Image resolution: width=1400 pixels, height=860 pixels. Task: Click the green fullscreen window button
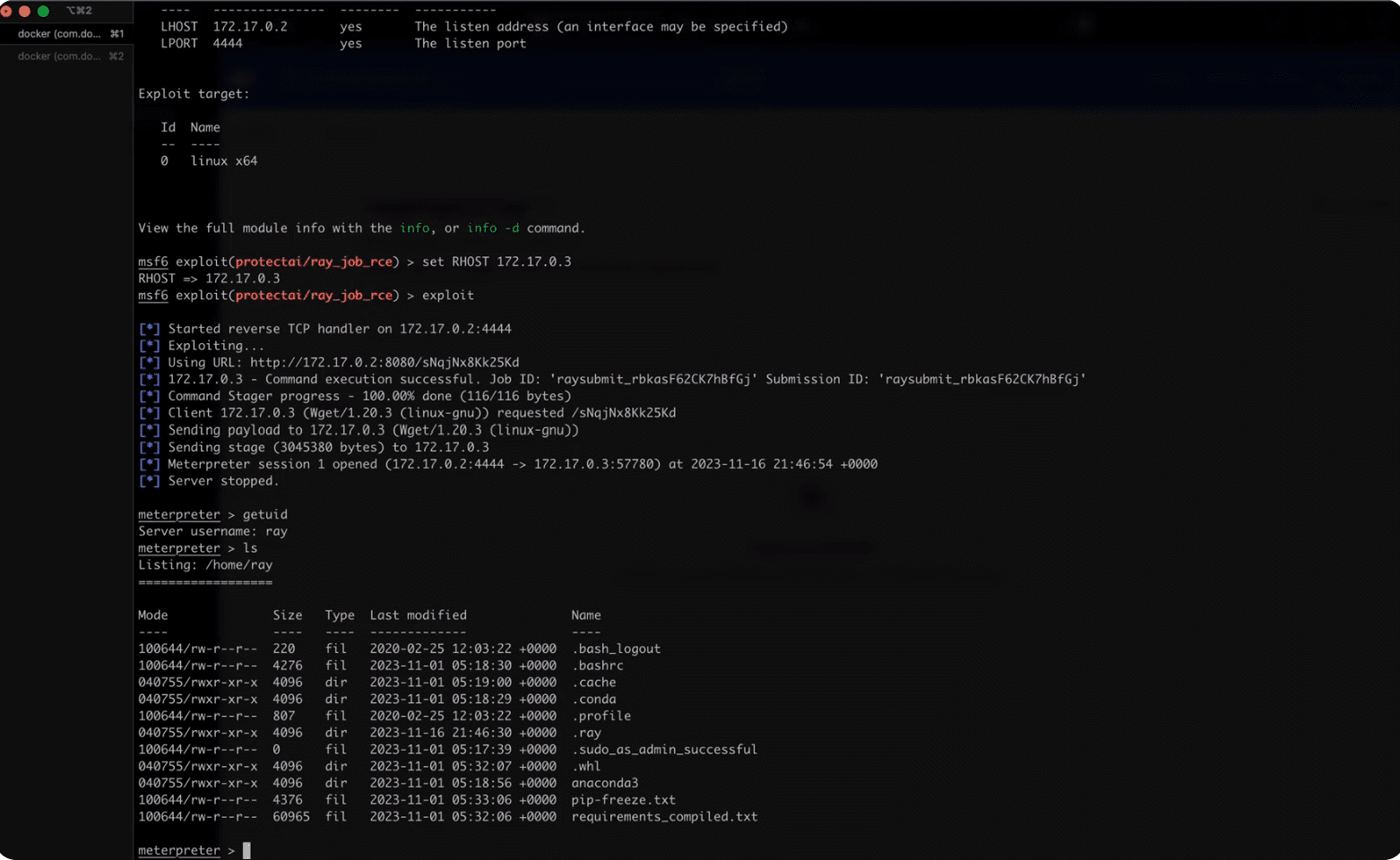pos(42,11)
